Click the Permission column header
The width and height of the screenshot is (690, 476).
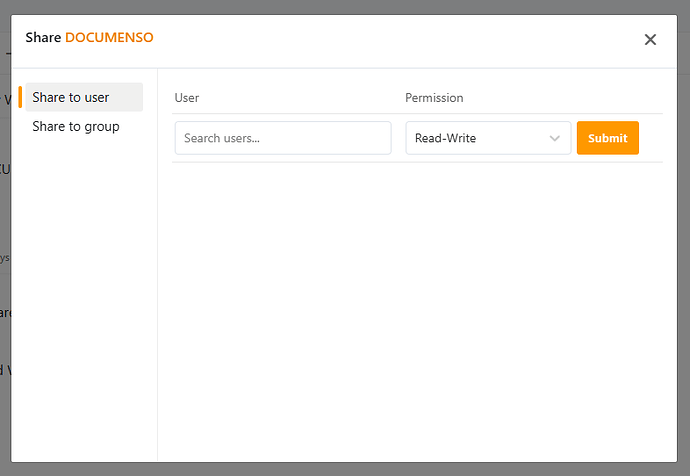coord(434,98)
